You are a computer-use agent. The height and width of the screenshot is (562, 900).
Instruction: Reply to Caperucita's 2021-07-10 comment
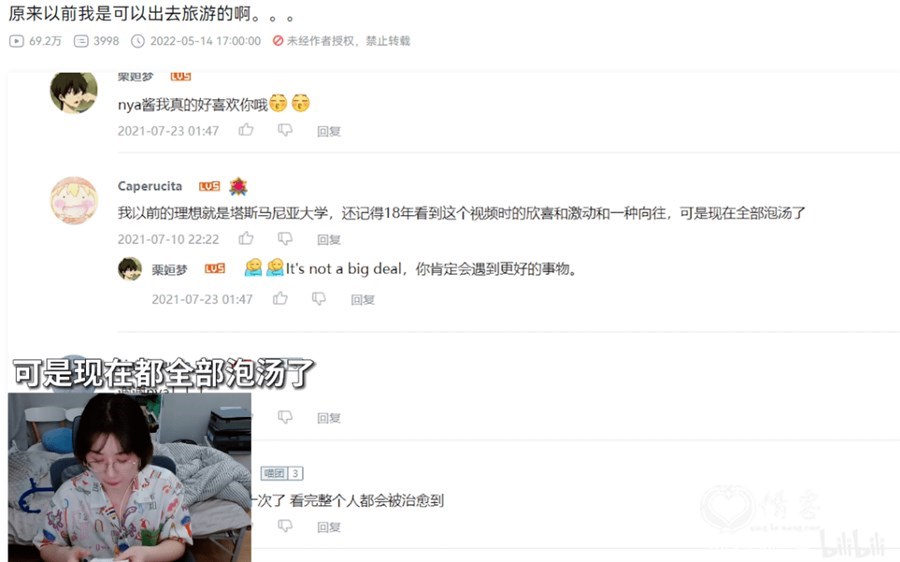tap(329, 239)
